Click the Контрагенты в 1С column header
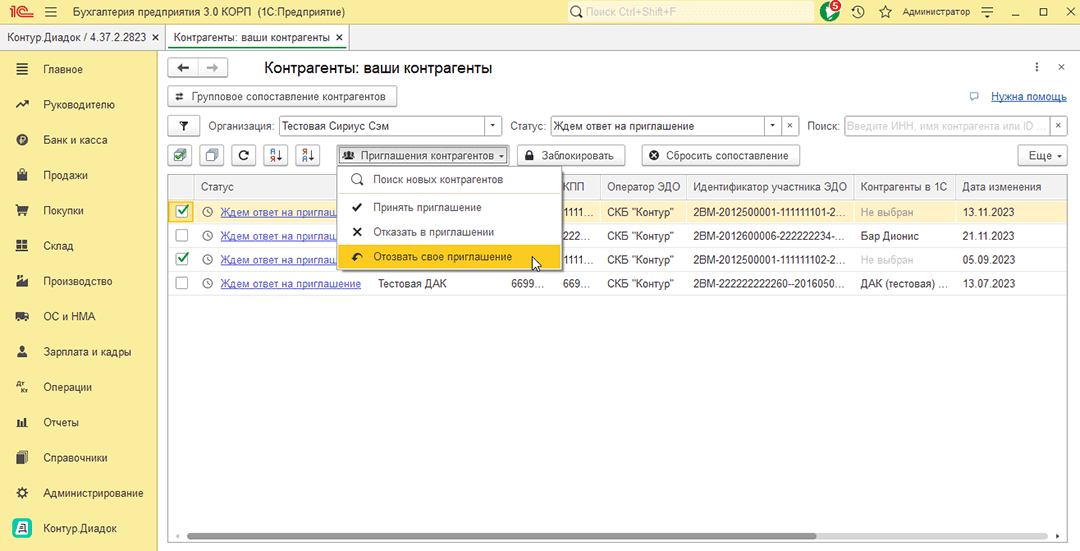Screen dimensions: 1080x551 pos(904,187)
